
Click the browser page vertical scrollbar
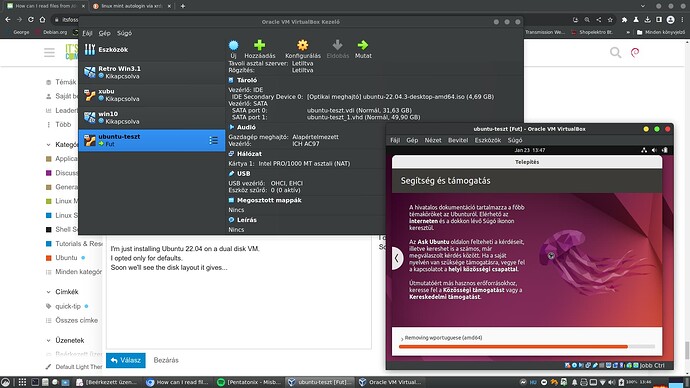(x=686, y=351)
